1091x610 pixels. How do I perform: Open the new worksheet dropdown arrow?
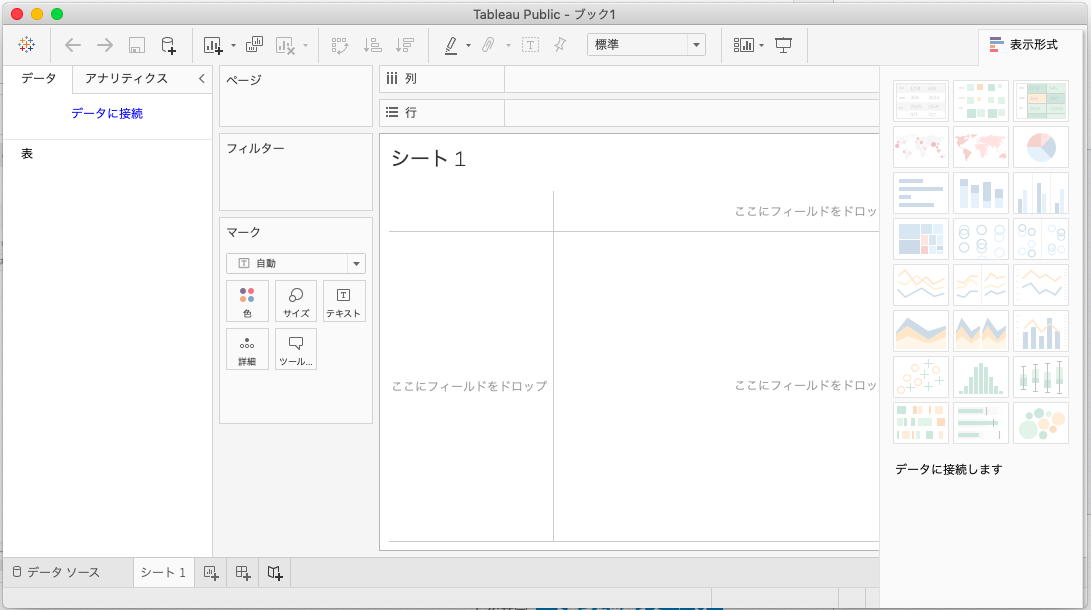(x=233, y=46)
